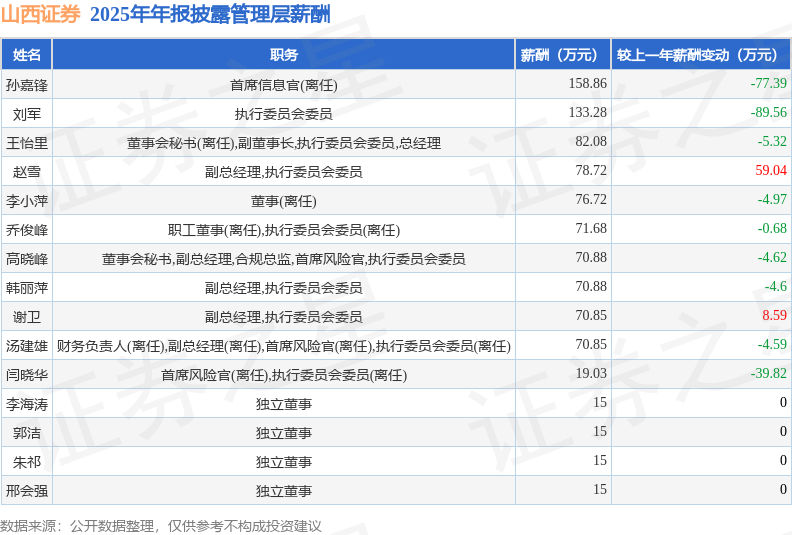Click the red change value 8.59
Viewport: 792px width, 535px height.
[x=774, y=315]
